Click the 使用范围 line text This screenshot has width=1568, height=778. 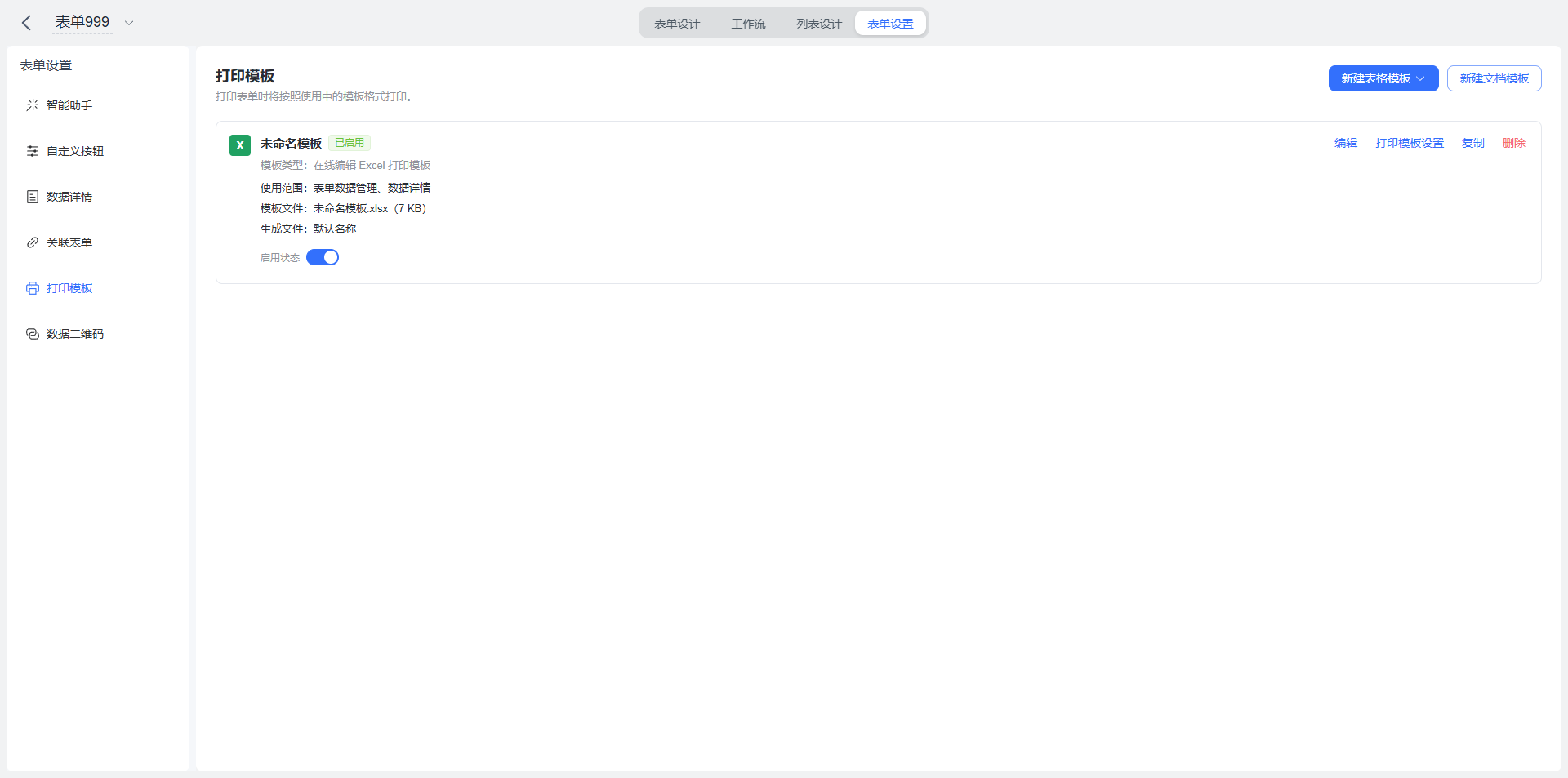(x=345, y=188)
